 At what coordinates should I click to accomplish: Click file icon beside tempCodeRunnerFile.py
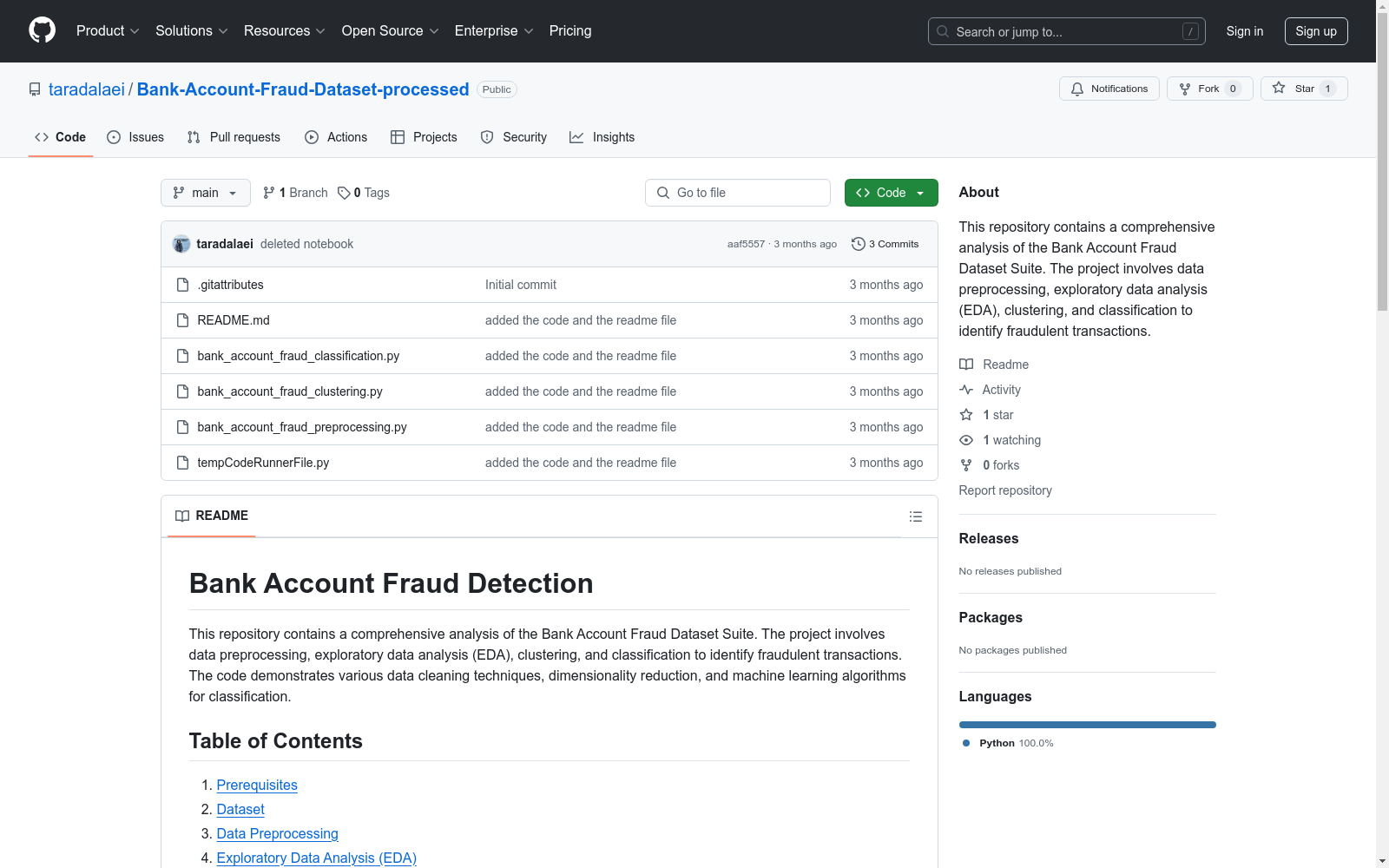click(182, 463)
